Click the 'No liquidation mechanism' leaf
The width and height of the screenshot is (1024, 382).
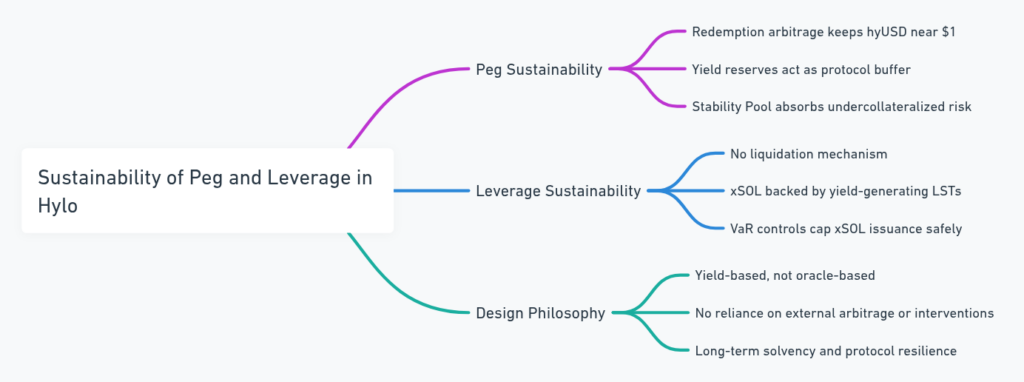[x=808, y=154]
